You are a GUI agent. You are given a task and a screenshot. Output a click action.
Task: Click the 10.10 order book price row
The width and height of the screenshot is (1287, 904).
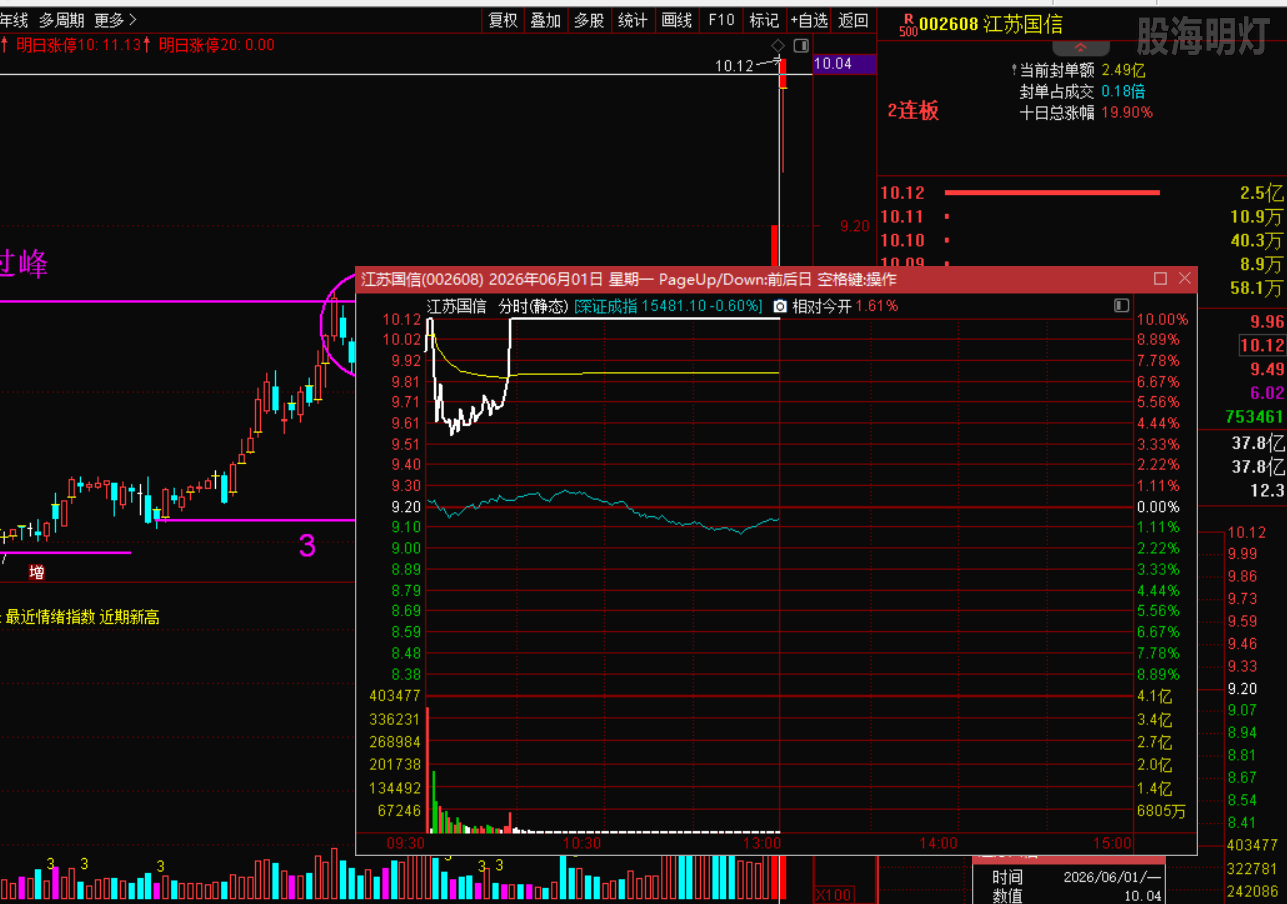[x=1081, y=240]
